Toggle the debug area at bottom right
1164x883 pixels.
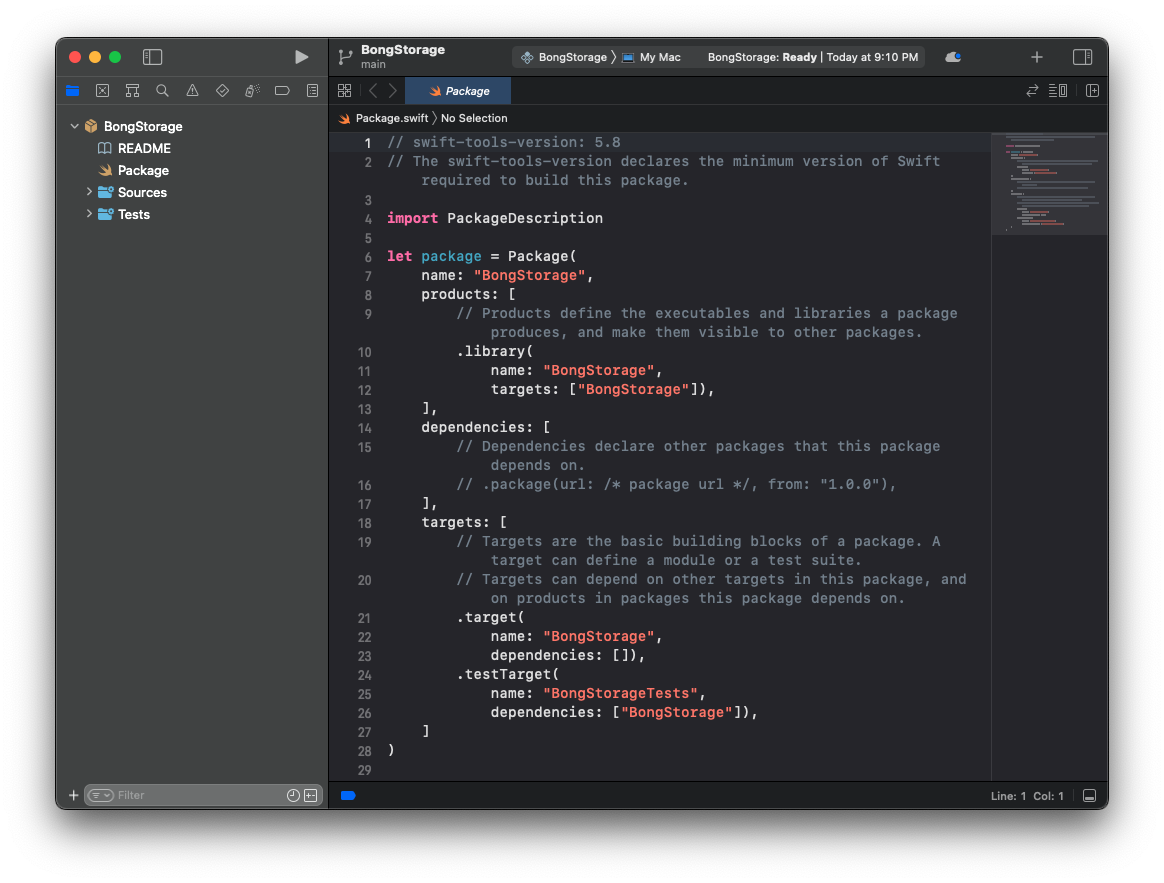(x=1089, y=795)
